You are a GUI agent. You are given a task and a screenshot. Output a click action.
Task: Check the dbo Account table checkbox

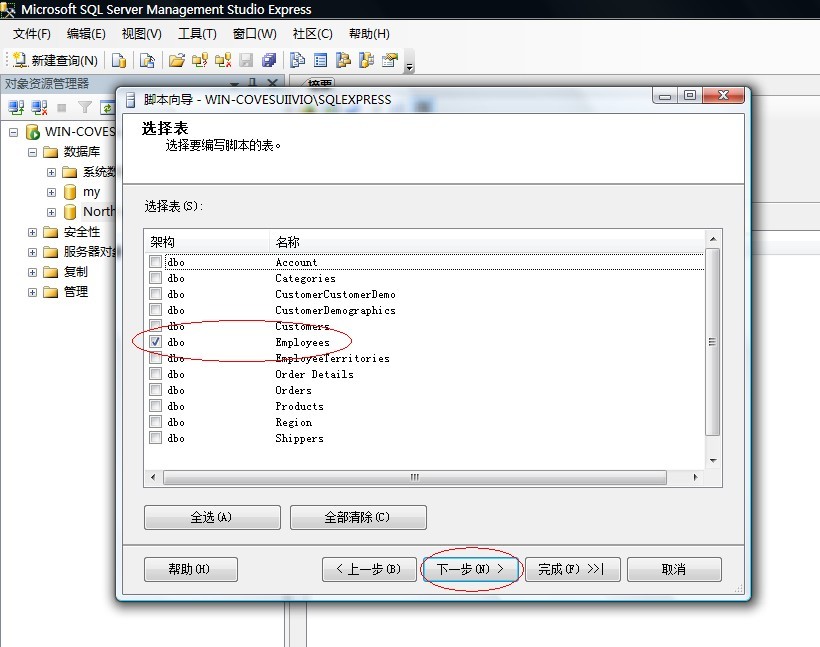[155, 262]
